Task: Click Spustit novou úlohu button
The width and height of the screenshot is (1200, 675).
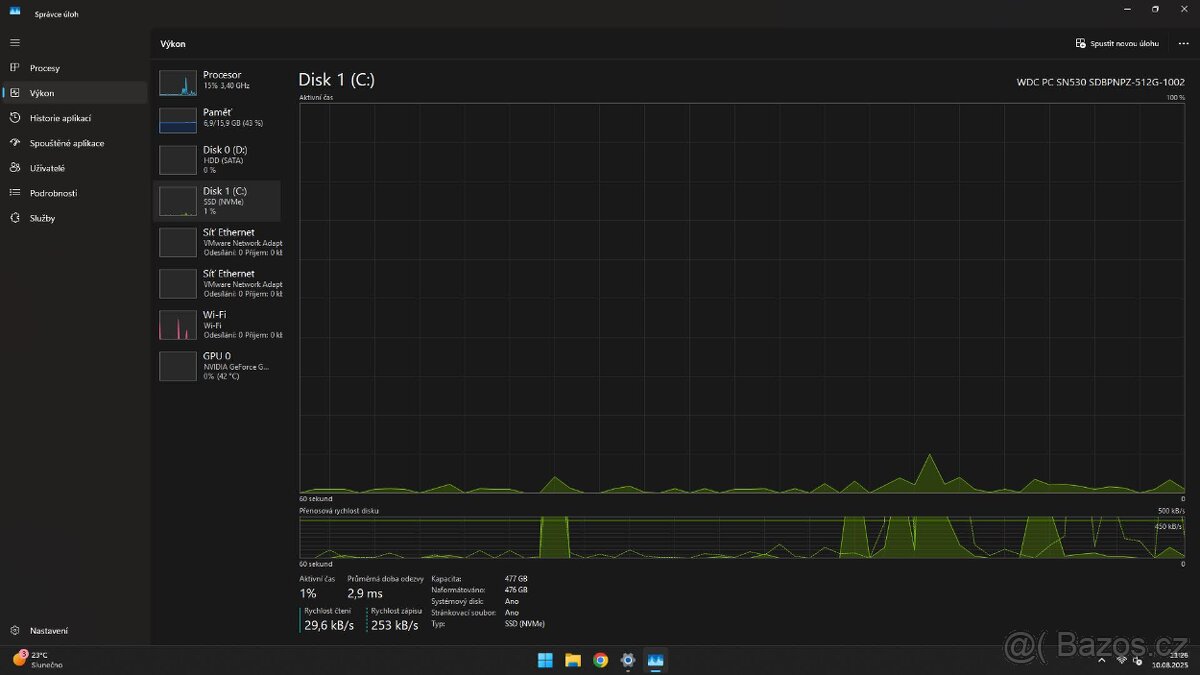Action: [1117, 44]
